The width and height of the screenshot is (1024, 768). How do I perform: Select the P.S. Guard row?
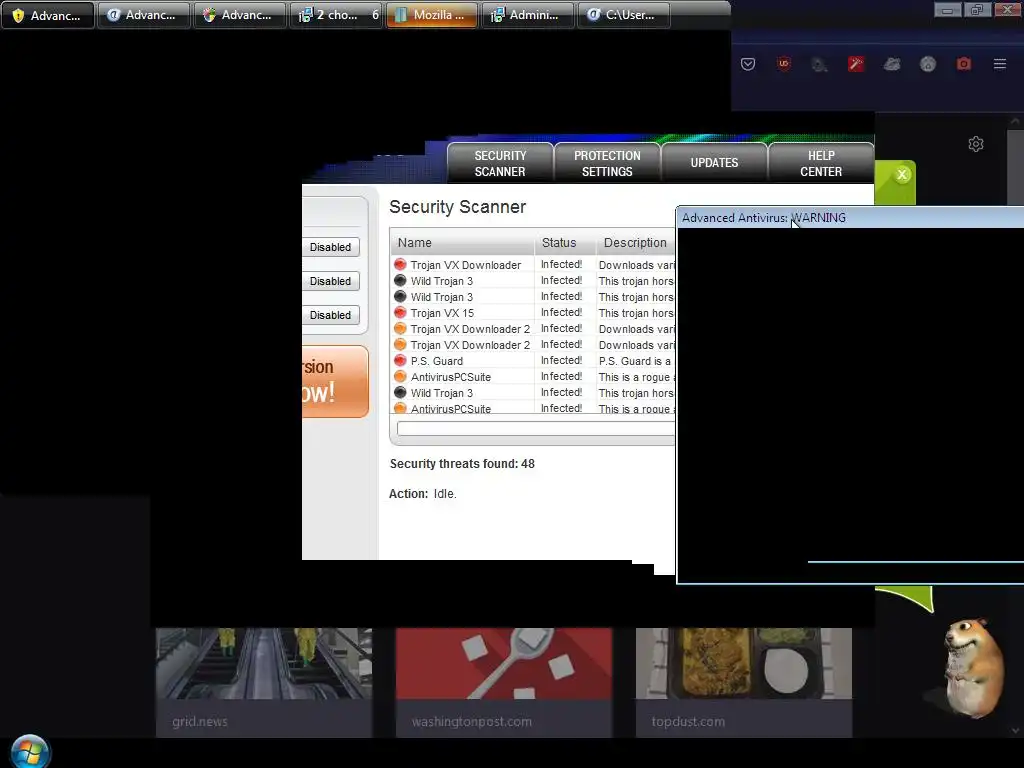533,361
